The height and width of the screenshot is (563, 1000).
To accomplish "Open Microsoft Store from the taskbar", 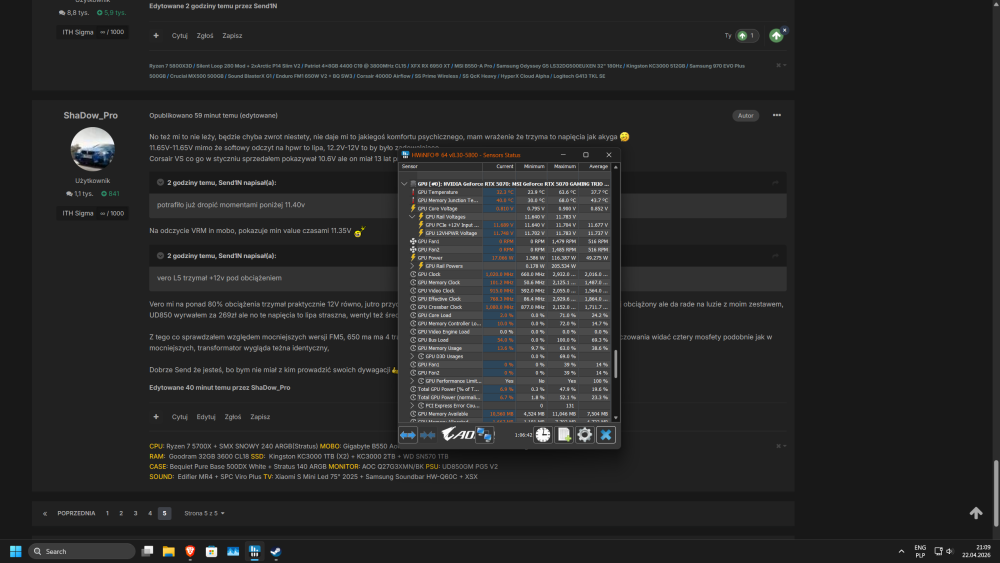I will coord(212,552).
